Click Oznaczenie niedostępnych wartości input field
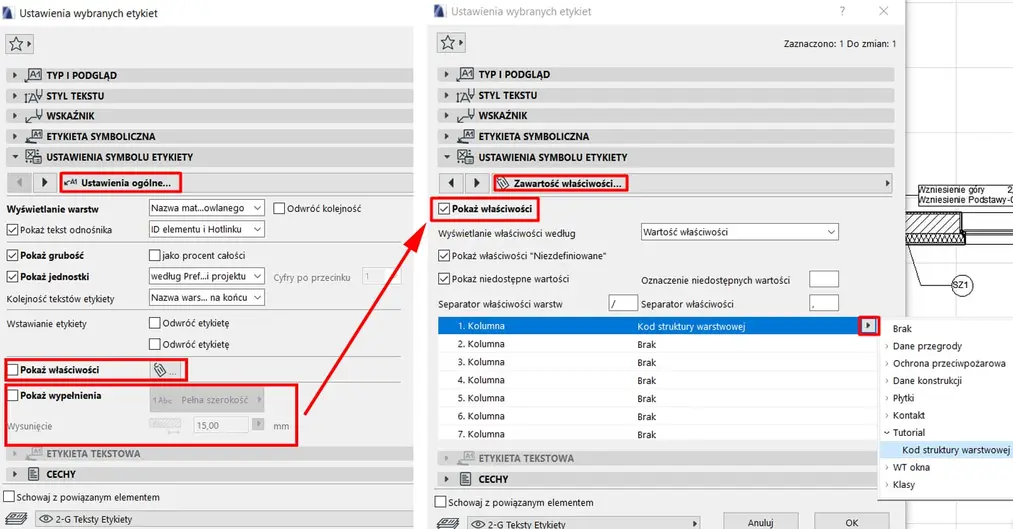The height and width of the screenshot is (529, 1013). click(824, 279)
